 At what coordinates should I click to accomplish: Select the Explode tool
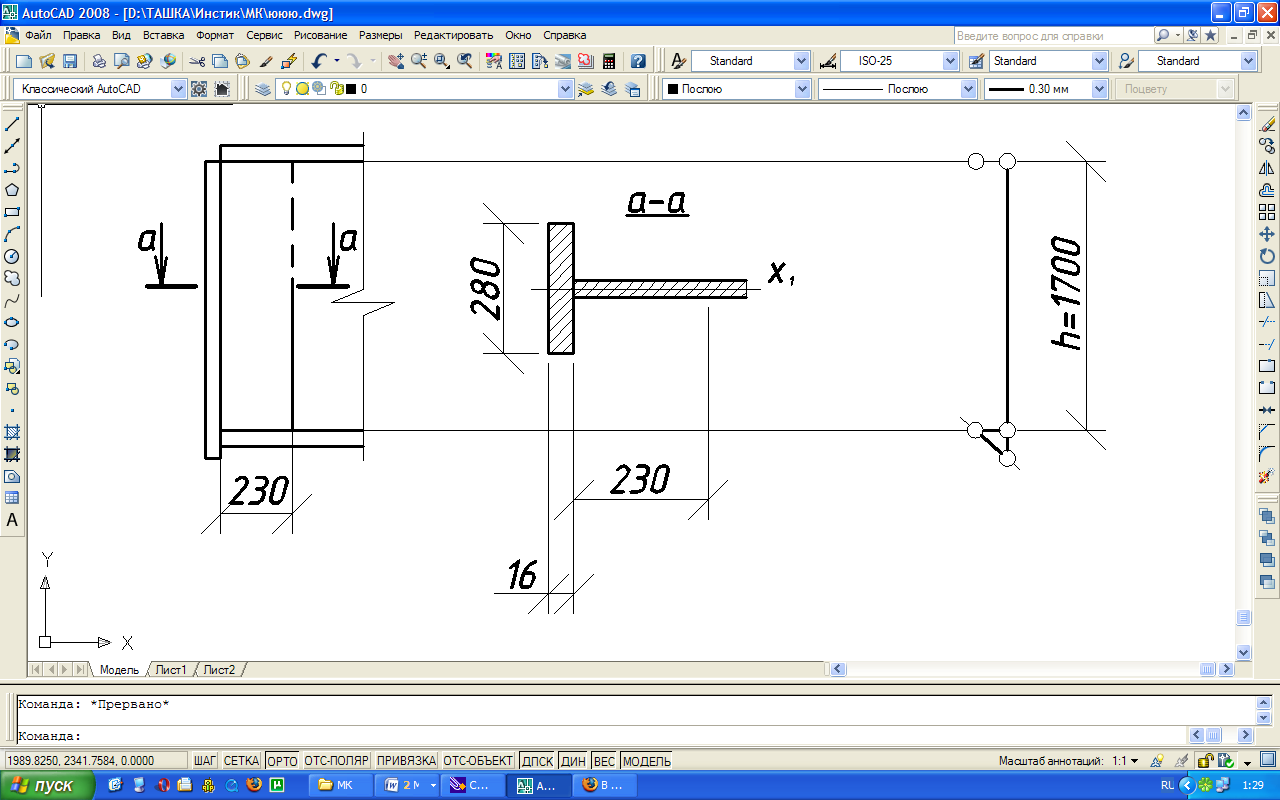(1267, 476)
